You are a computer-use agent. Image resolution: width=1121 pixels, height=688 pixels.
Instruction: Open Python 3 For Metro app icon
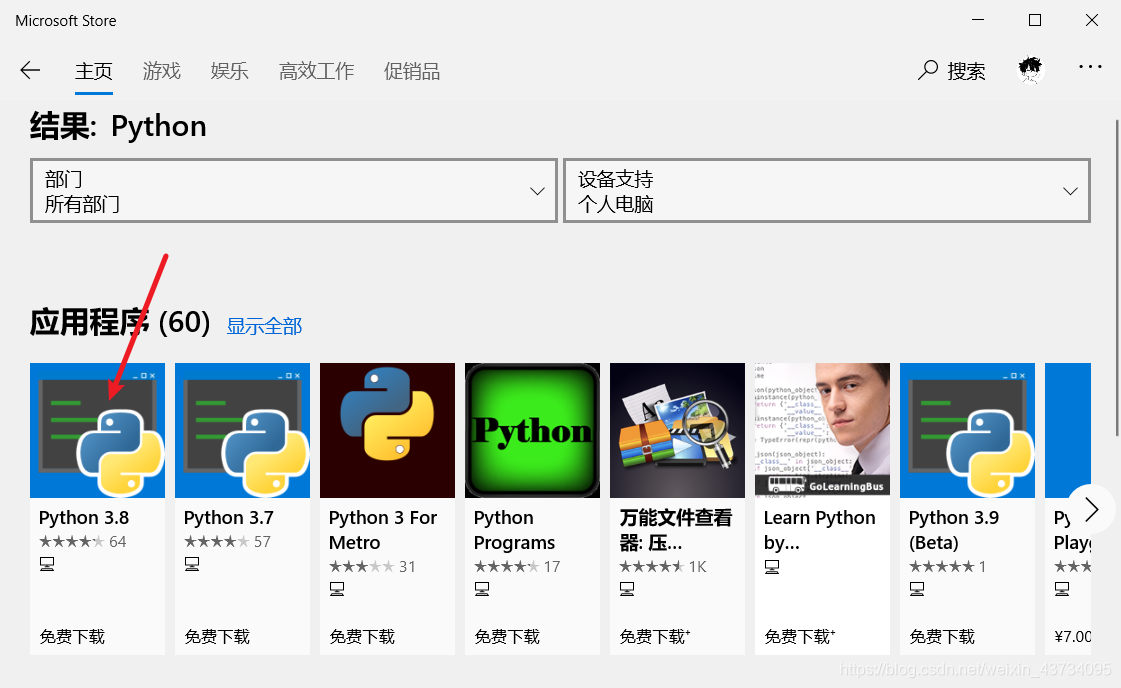point(387,431)
